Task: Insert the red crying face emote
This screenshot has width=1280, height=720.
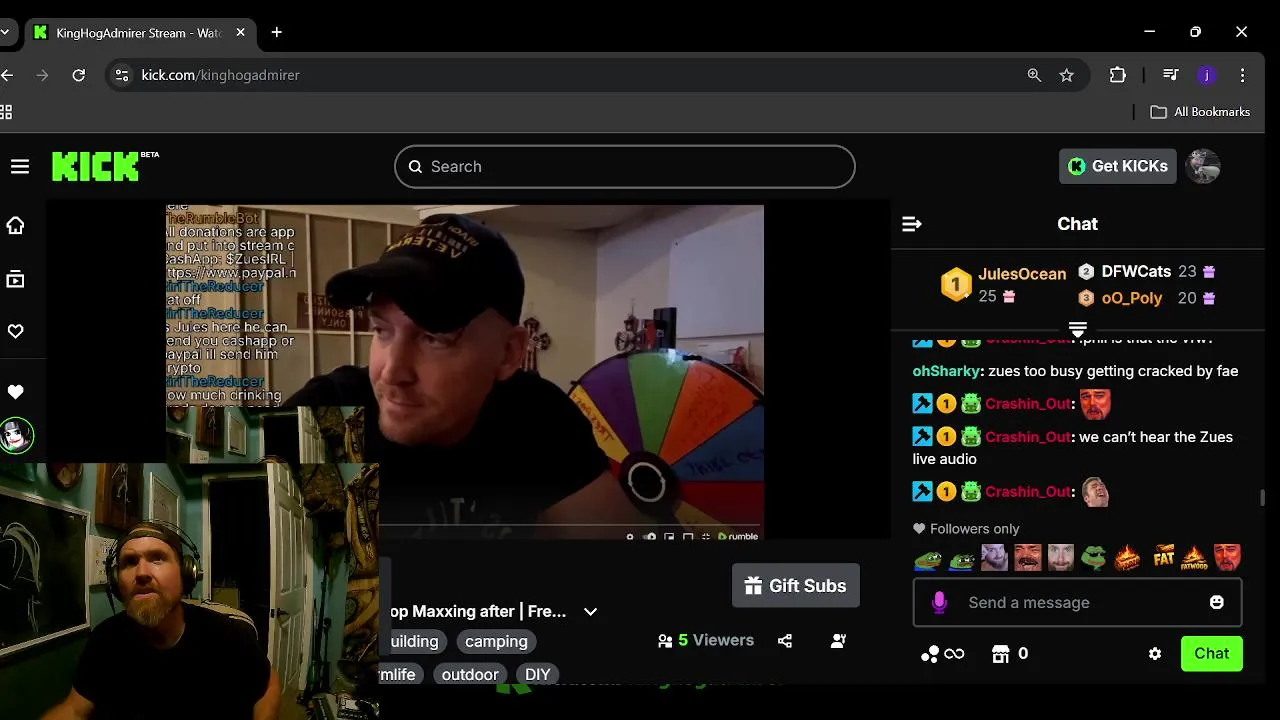Action: tap(1227, 558)
